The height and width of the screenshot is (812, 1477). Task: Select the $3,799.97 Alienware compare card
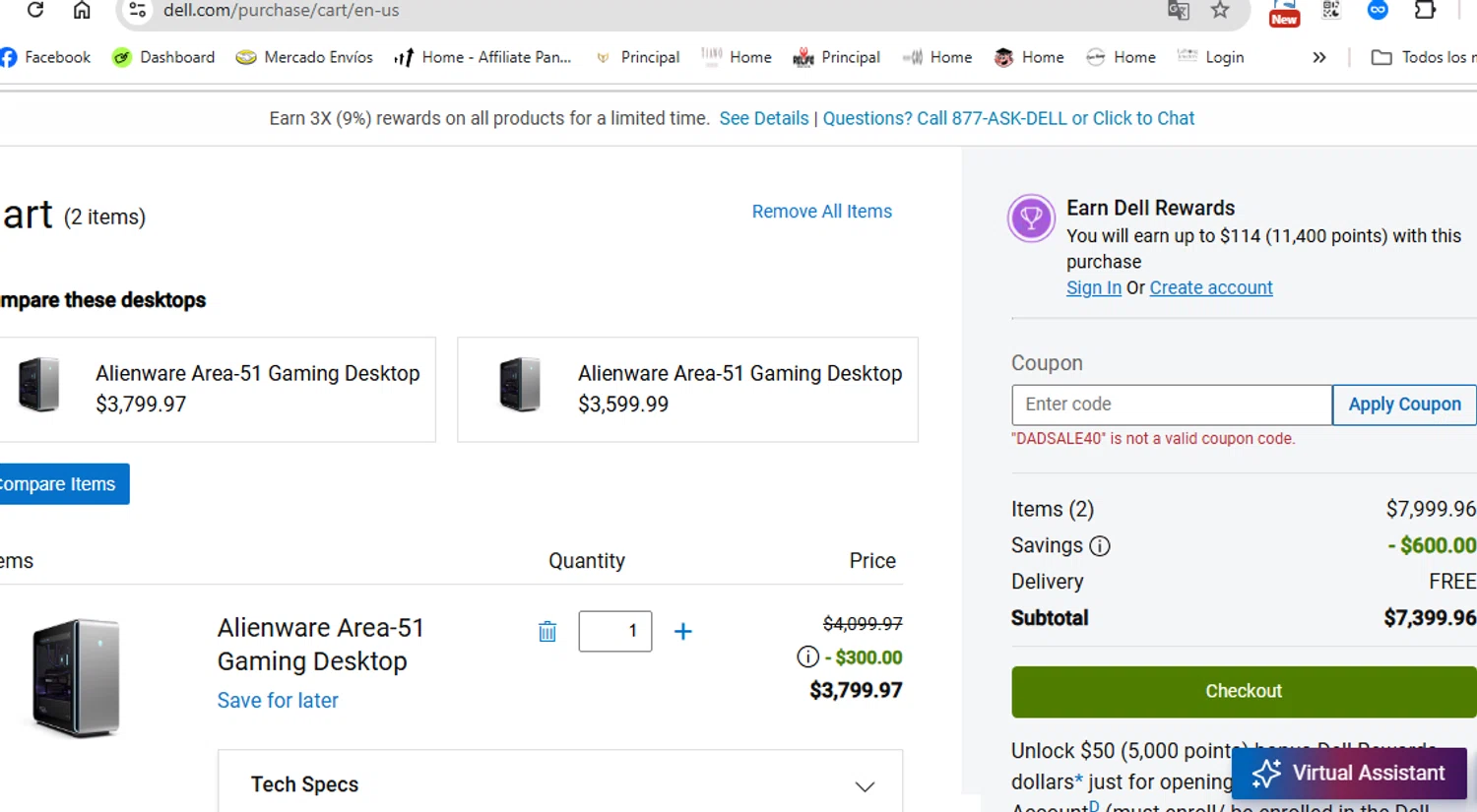pyautogui.click(x=218, y=390)
